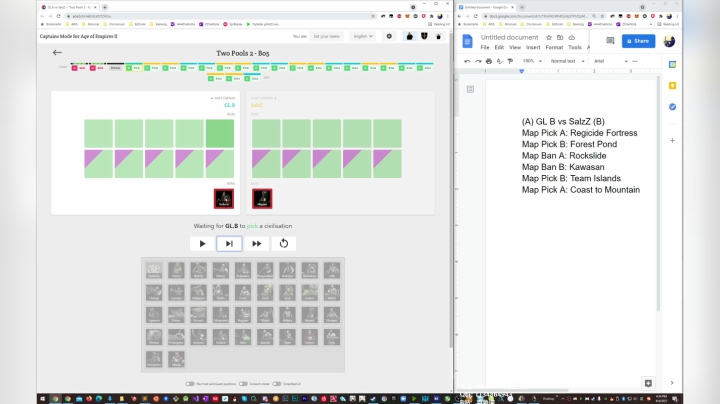Click the document outline icon
This screenshot has height=404, width=720.
[470, 89]
